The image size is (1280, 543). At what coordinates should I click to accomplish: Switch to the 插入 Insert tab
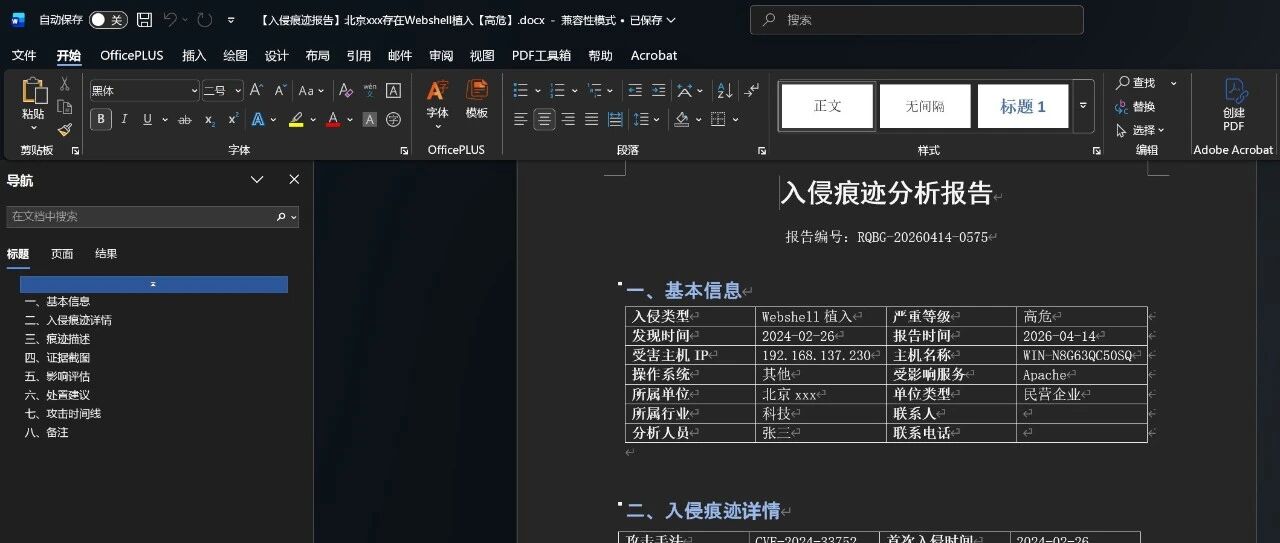pos(194,56)
